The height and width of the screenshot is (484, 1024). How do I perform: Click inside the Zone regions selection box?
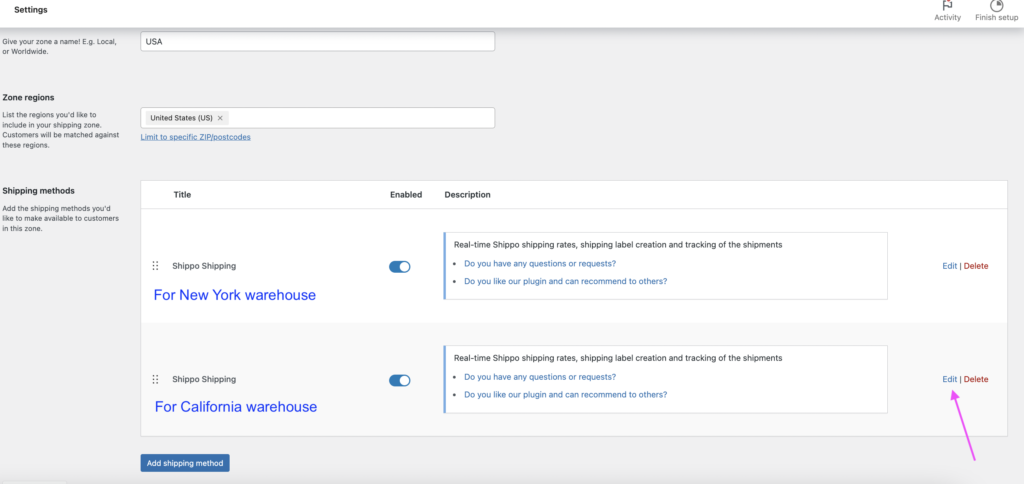(360, 118)
